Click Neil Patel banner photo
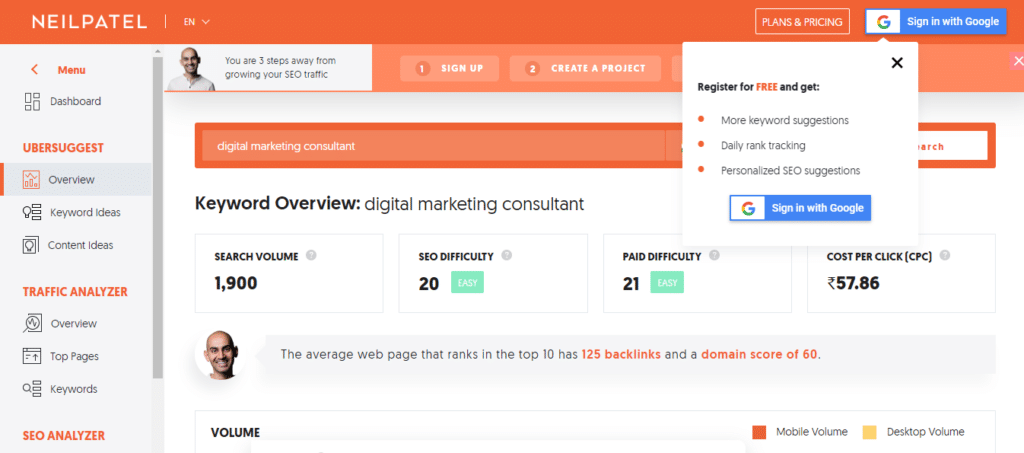The height and width of the screenshot is (453, 1024). point(190,68)
